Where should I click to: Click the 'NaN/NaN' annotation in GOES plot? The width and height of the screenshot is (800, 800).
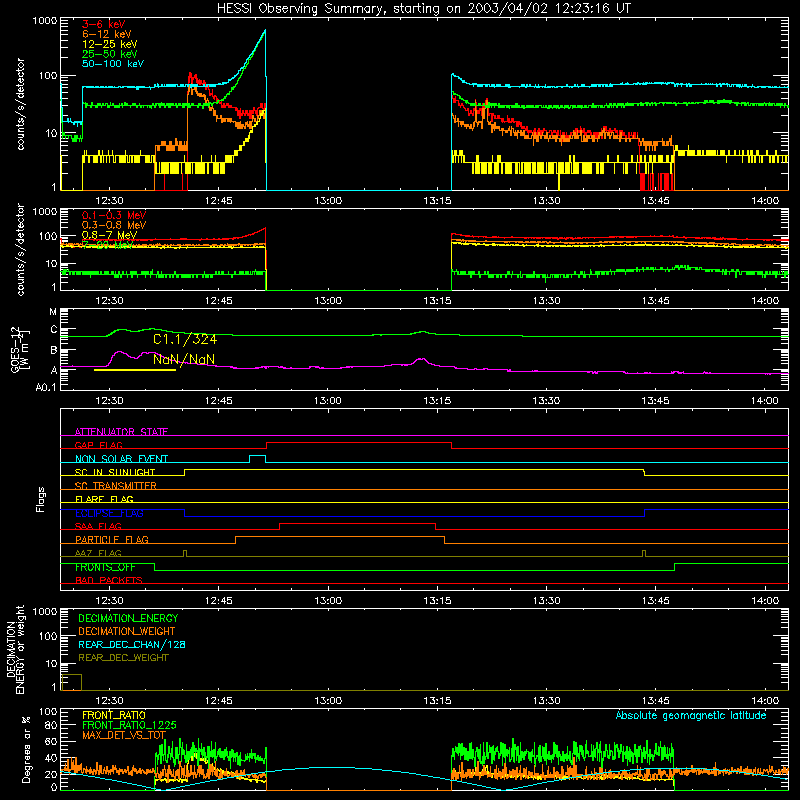tap(184, 359)
